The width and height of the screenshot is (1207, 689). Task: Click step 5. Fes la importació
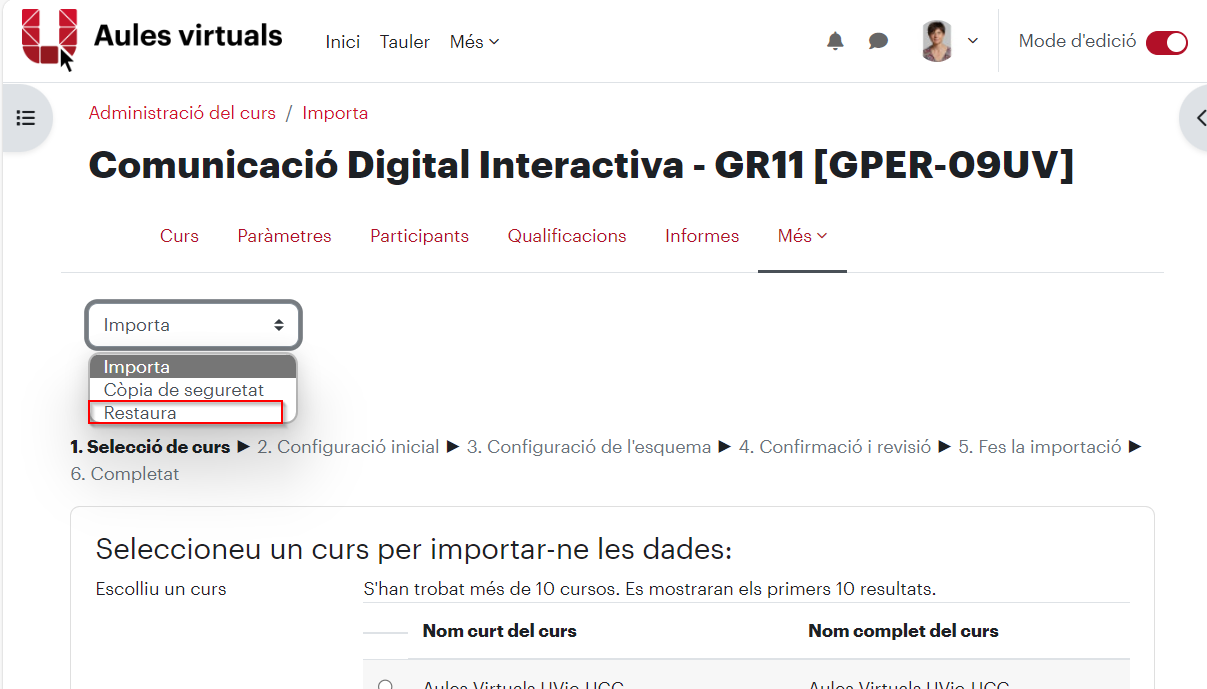tap(1040, 447)
